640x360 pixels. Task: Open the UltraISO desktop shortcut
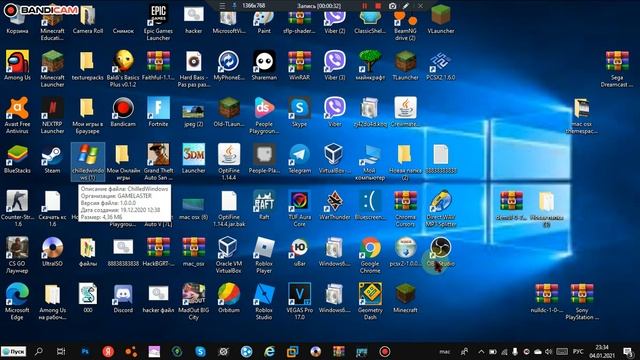click(x=52, y=252)
